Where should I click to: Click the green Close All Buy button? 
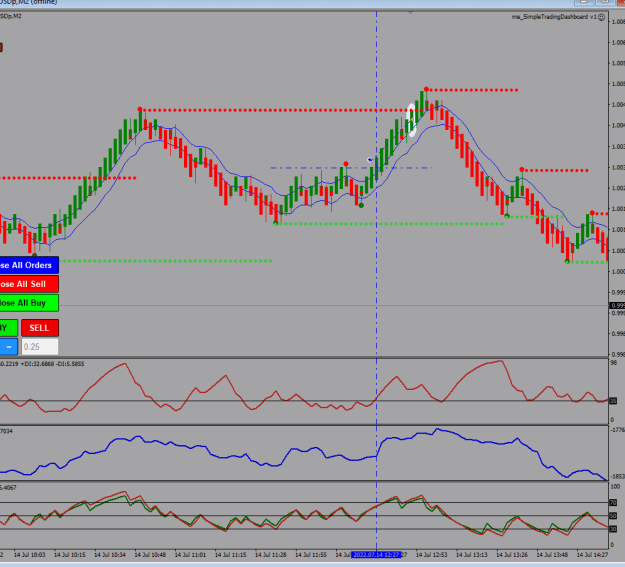tap(29, 303)
